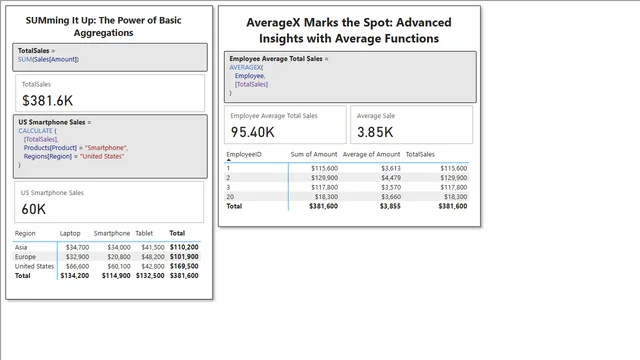Viewport: 640px width, 360px height.
Task: Click United States Smartphone value $60,100
Action: click(119, 266)
